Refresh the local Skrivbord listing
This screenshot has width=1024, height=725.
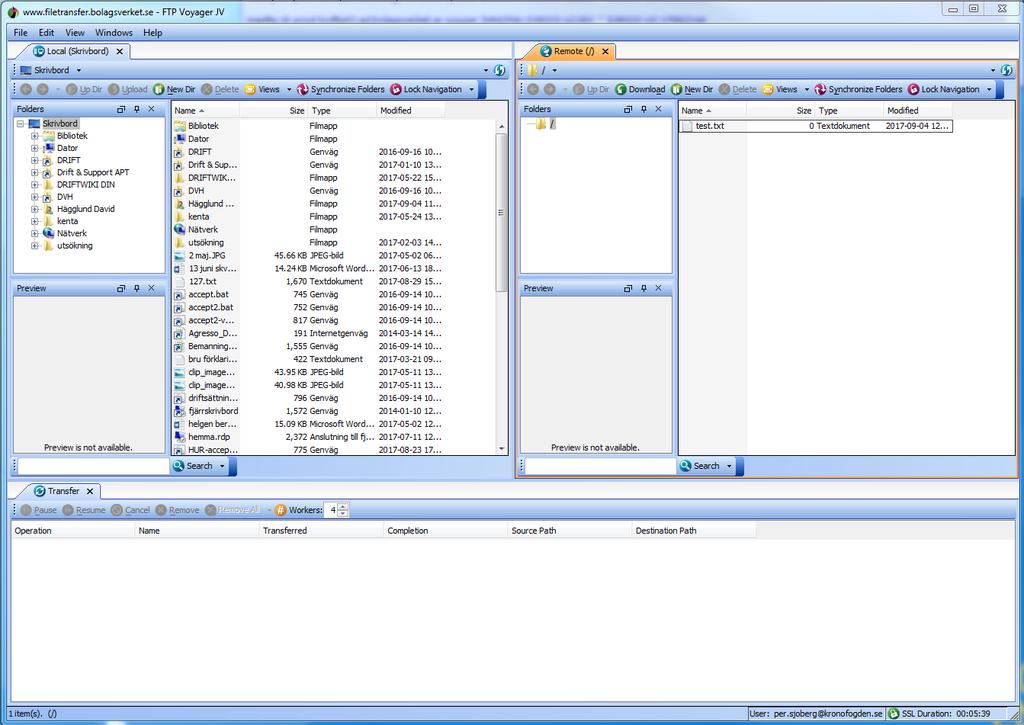(500, 70)
